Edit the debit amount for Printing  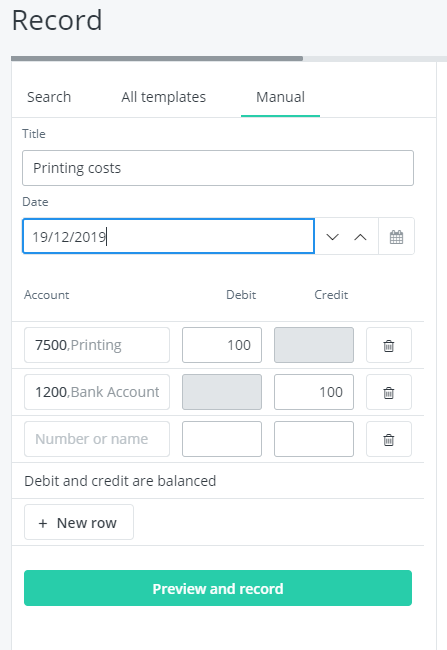[x=222, y=345]
